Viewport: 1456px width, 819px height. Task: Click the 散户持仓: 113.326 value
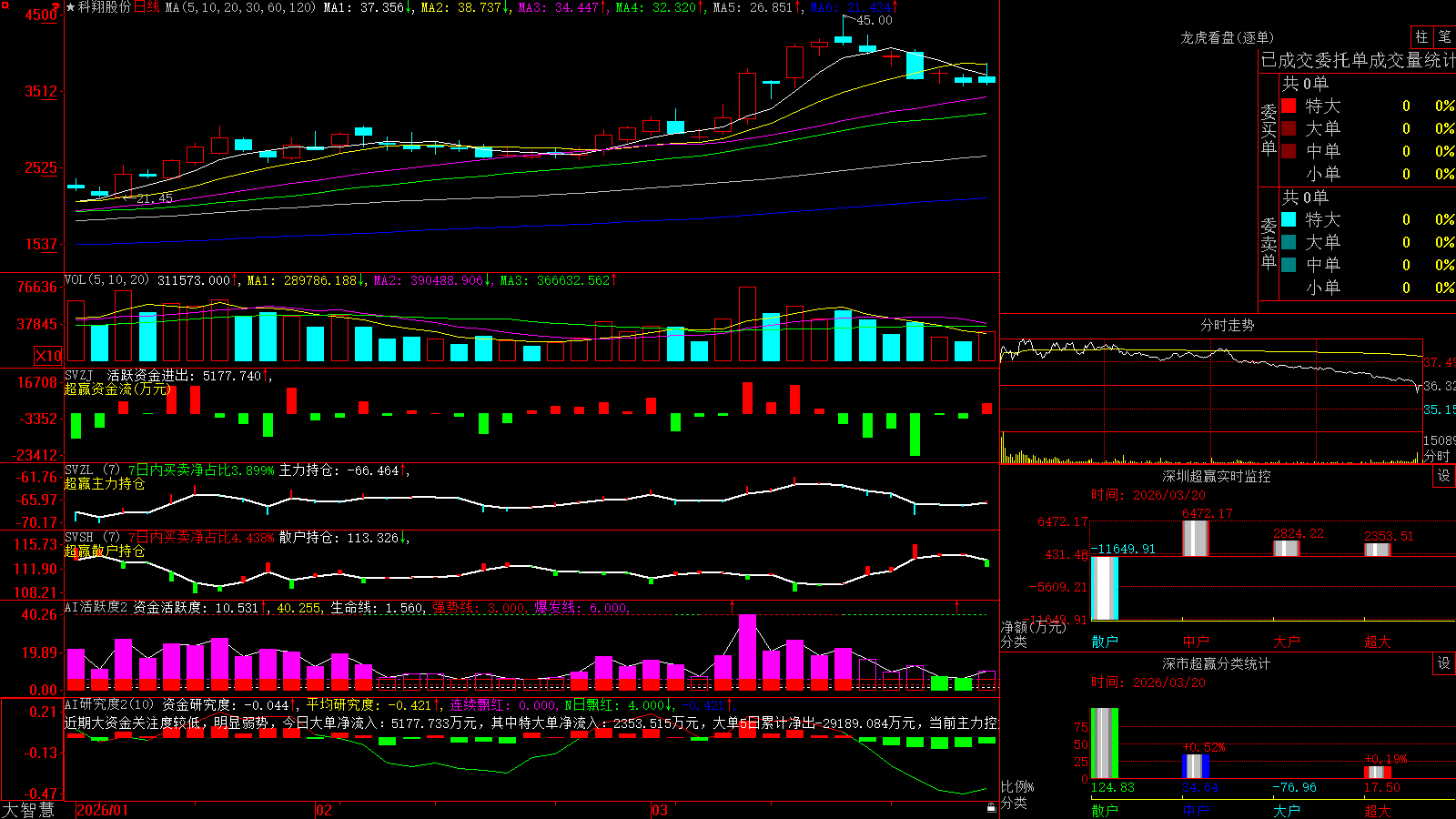[x=343, y=538]
